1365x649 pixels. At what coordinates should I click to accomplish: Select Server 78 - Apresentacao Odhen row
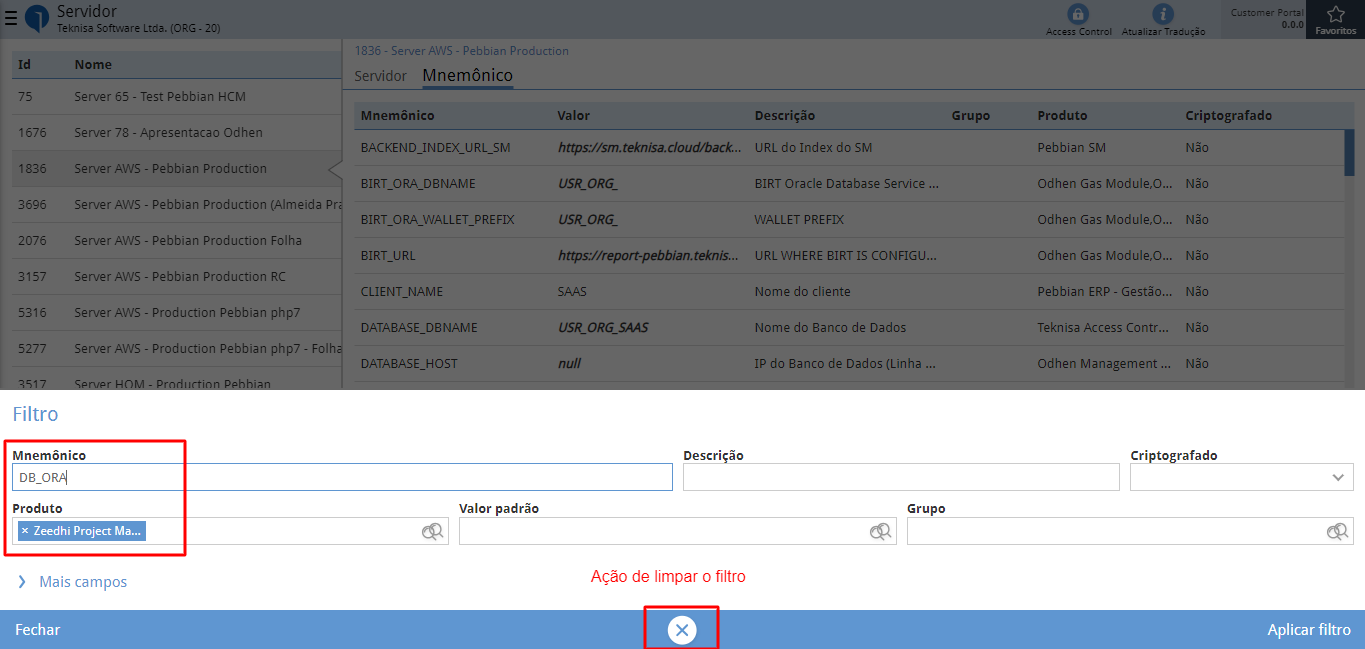click(177, 133)
